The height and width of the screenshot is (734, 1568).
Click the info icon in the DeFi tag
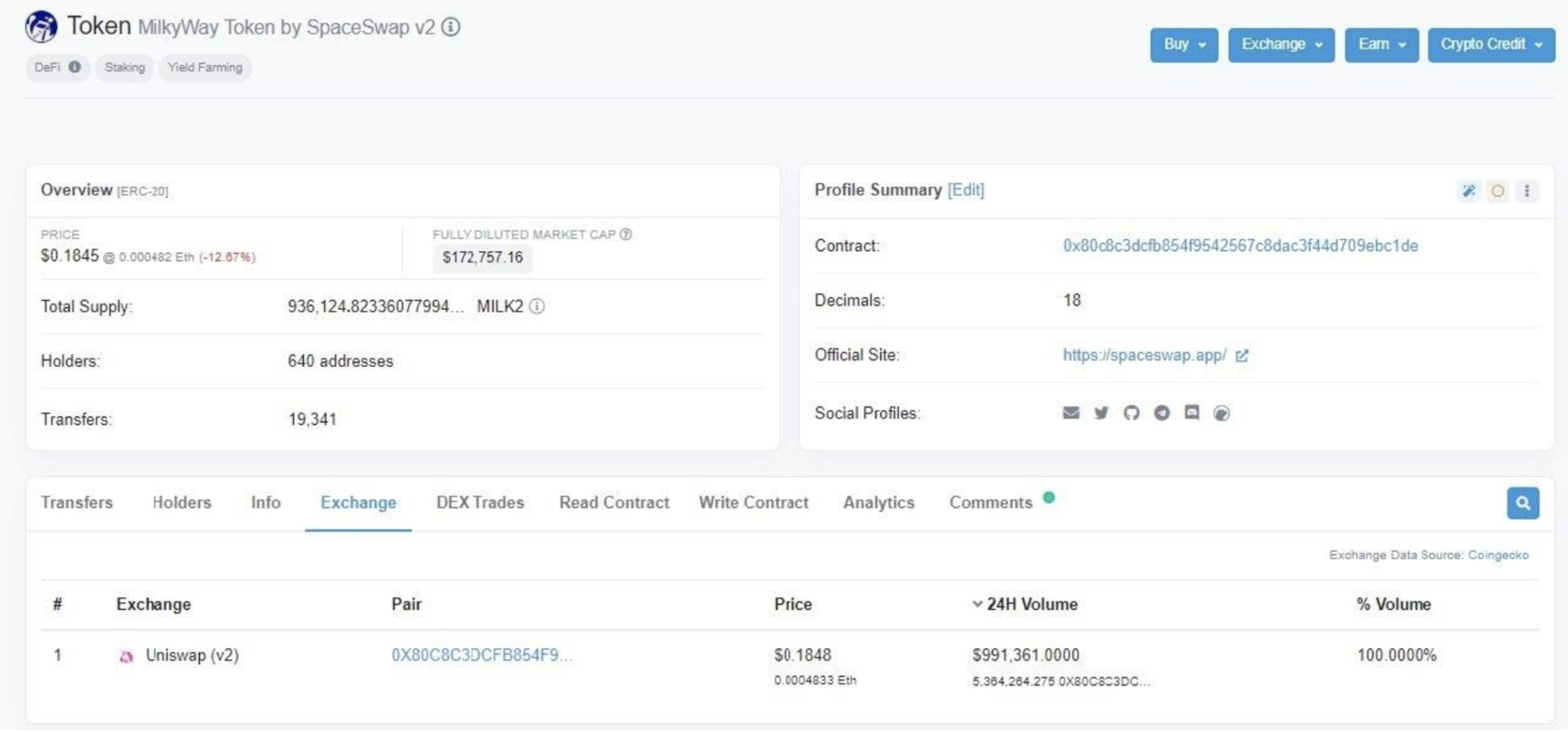coord(75,67)
